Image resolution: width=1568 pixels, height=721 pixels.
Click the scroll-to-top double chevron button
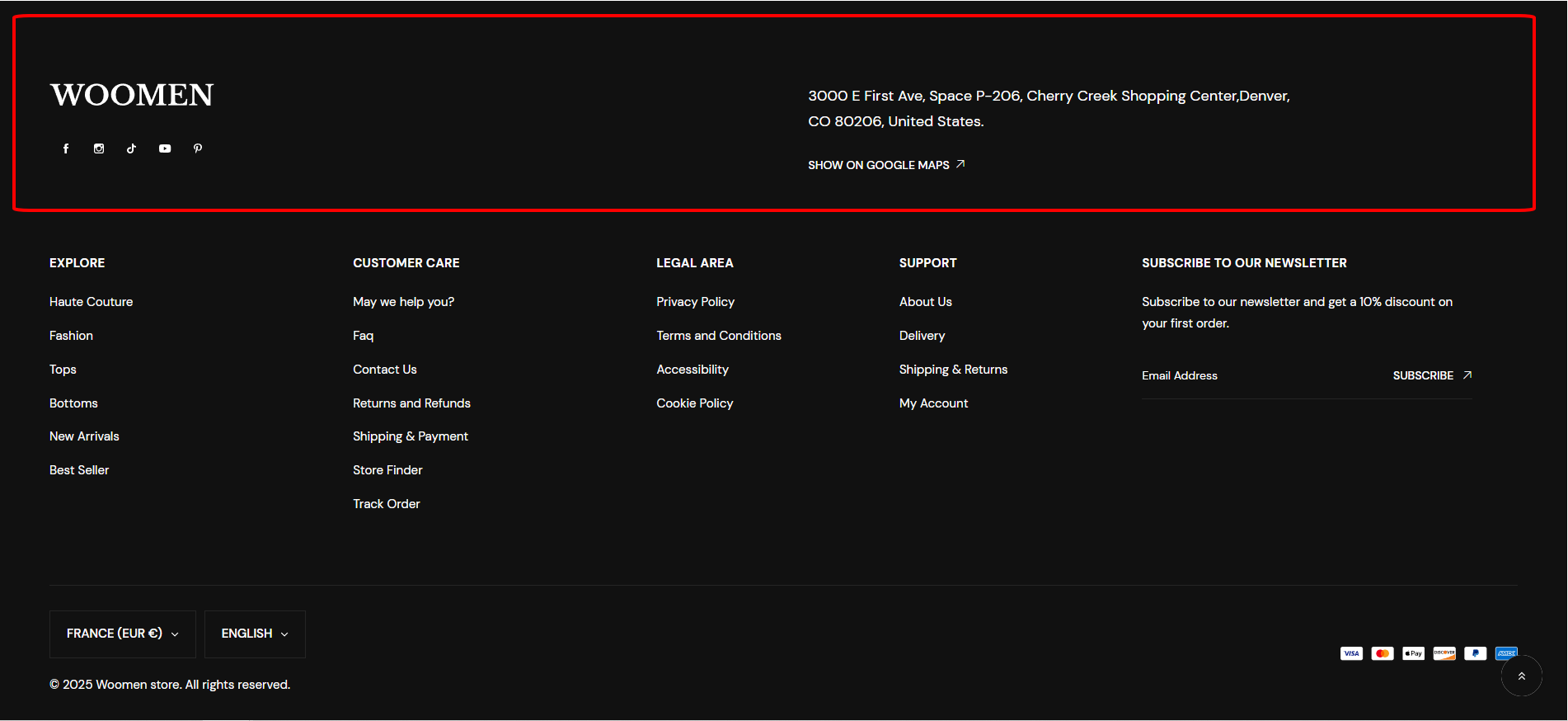tap(1521, 676)
